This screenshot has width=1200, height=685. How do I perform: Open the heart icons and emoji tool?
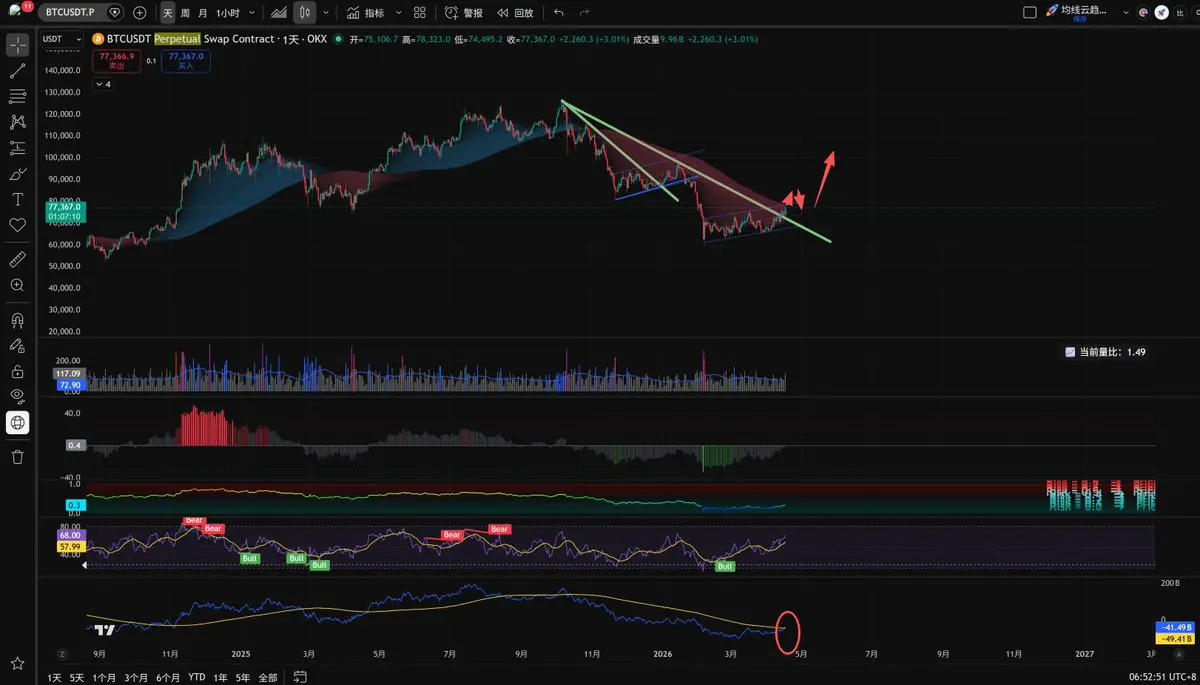[x=17, y=225]
